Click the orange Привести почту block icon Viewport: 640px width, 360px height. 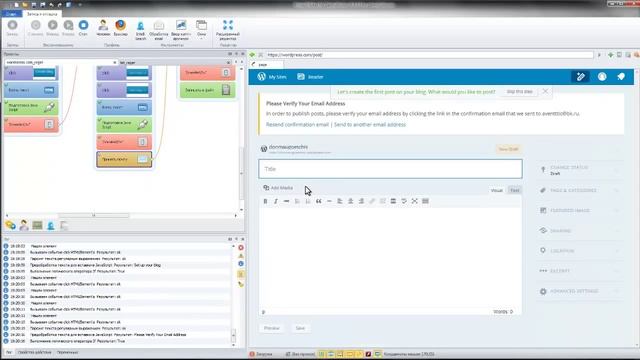pyautogui.click(x=142, y=159)
